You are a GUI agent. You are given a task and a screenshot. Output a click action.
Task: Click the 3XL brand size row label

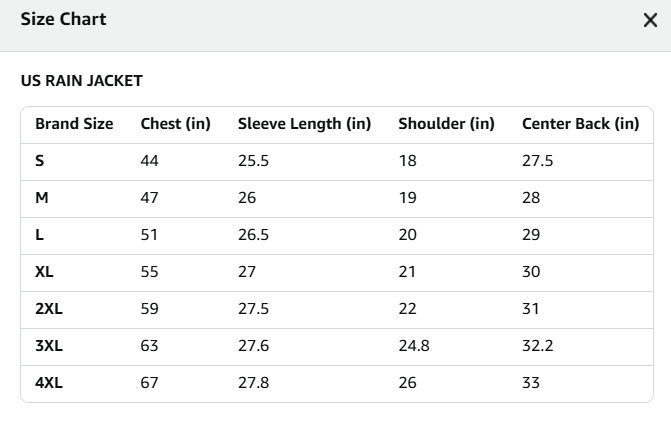click(x=49, y=346)
